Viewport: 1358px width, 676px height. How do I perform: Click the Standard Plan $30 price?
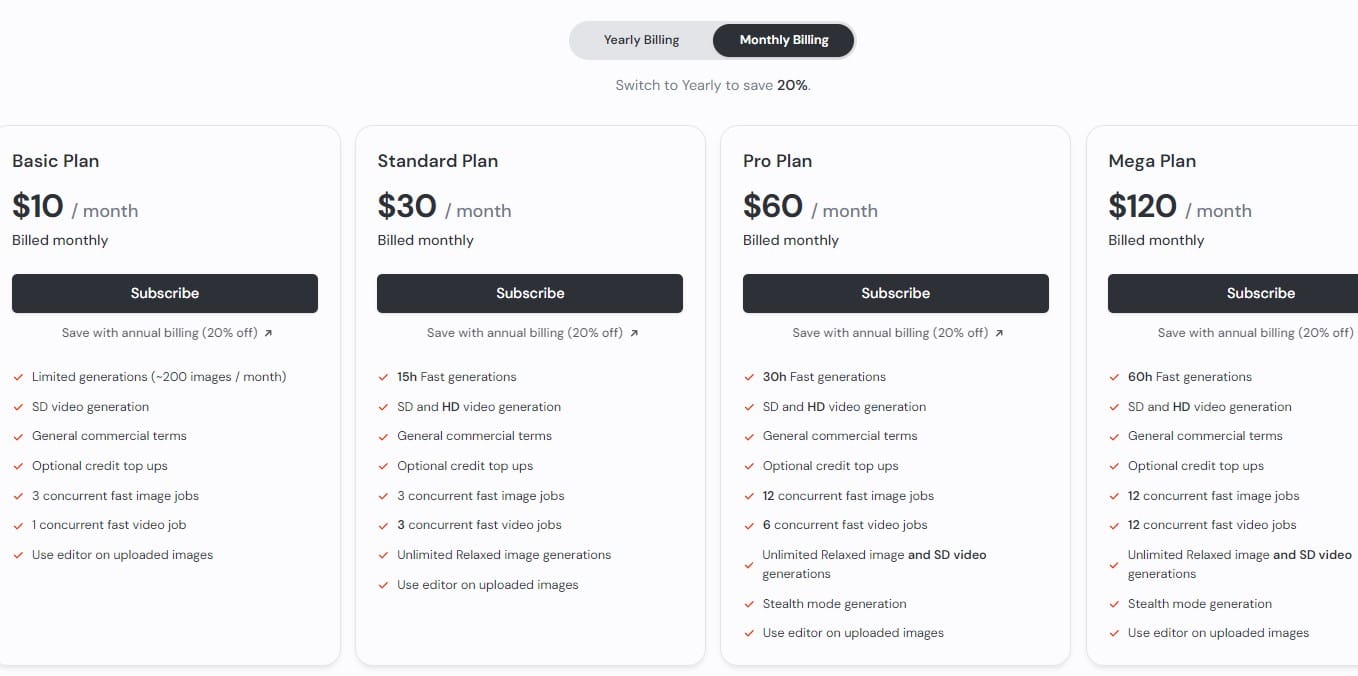(x=407, y=206)
